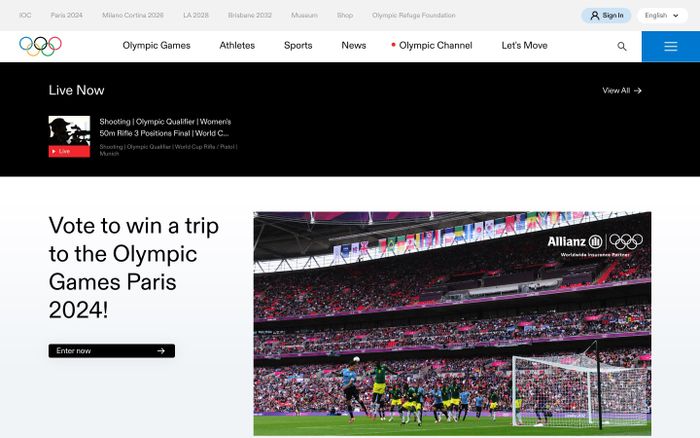The image size is (700, 438).
Task: Open the Shooting Olympic Qualifier live thumbnail
Action: pyautogui.click(x=69, y=136)
